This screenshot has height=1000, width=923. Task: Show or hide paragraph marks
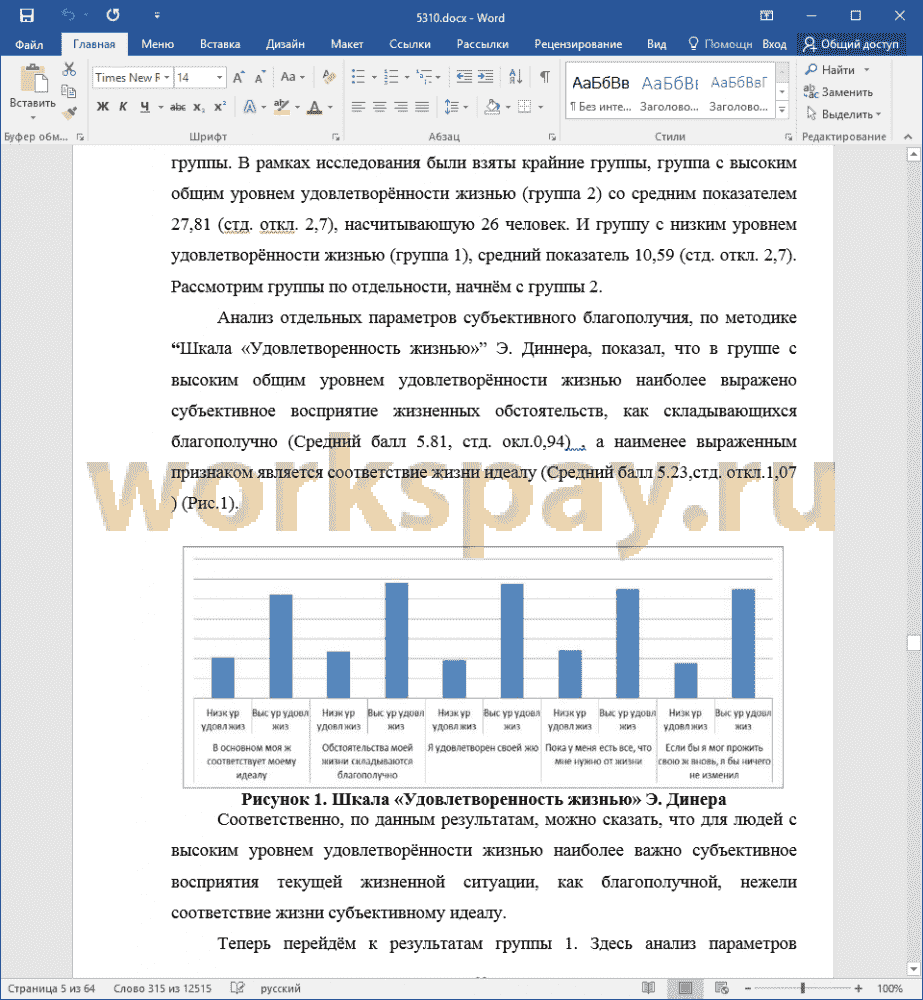pos(545,78)
